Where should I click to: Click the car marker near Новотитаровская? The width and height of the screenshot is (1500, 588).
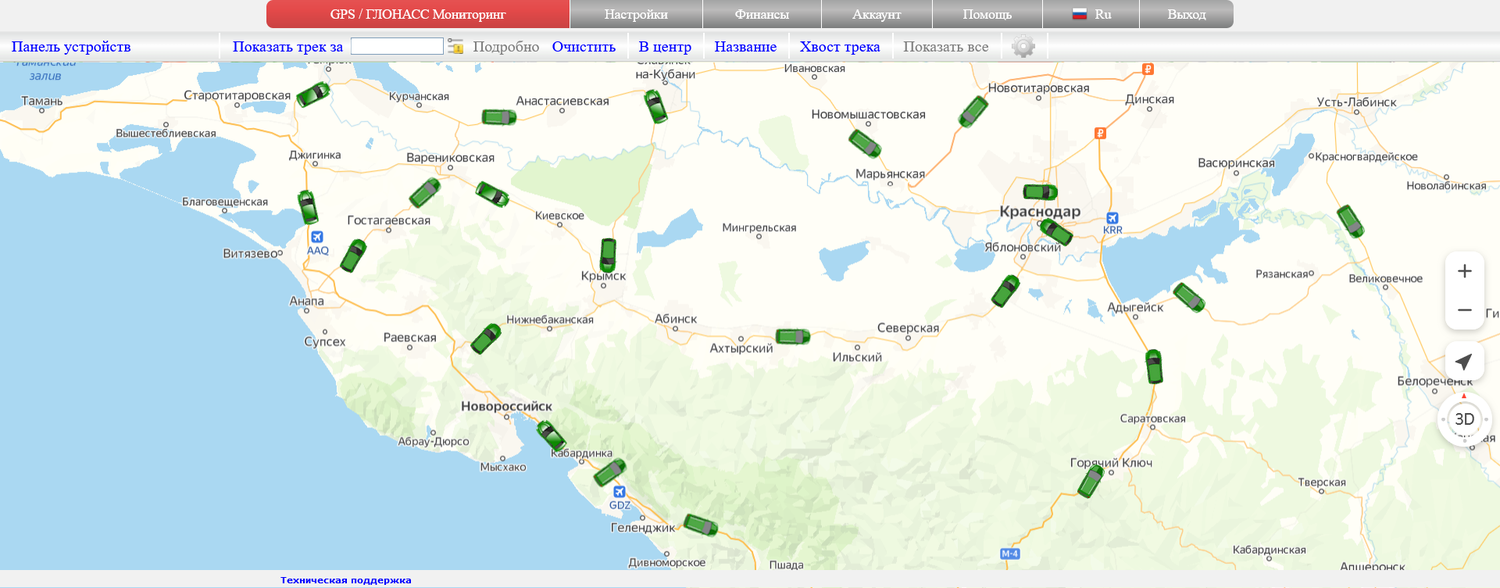click(x=973, y=112)
